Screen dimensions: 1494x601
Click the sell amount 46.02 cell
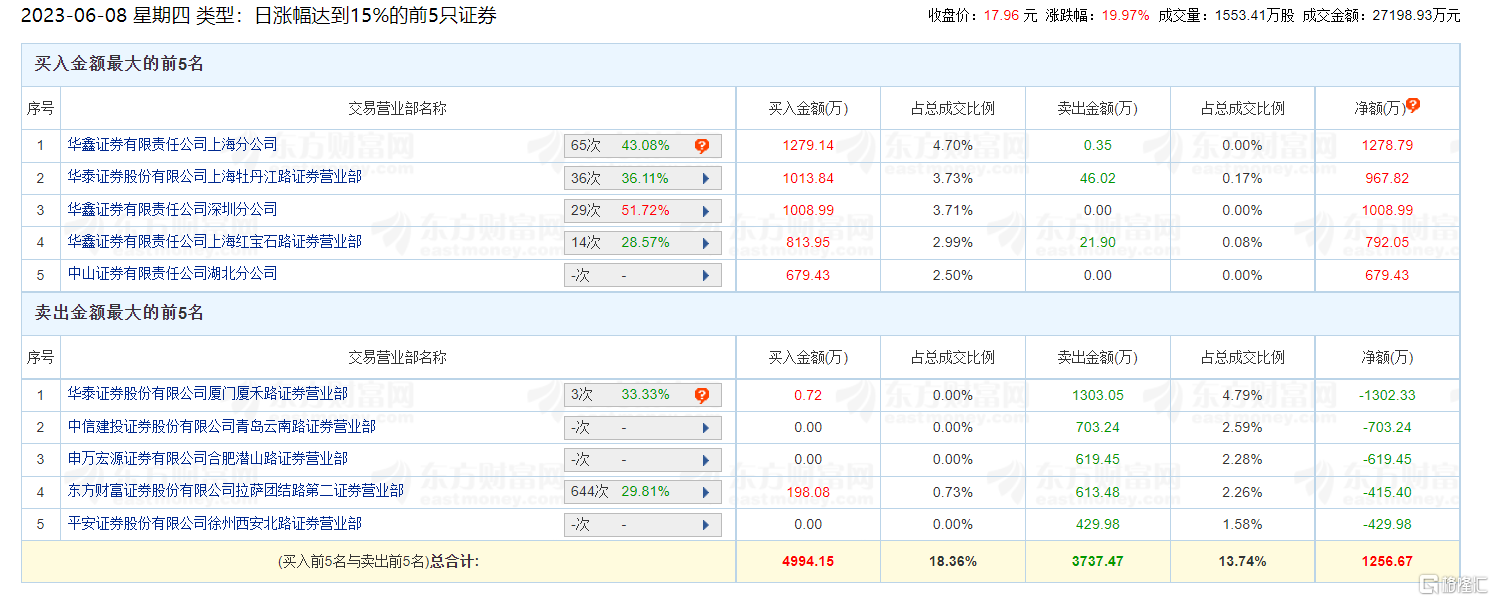[x=1097, y=178]
